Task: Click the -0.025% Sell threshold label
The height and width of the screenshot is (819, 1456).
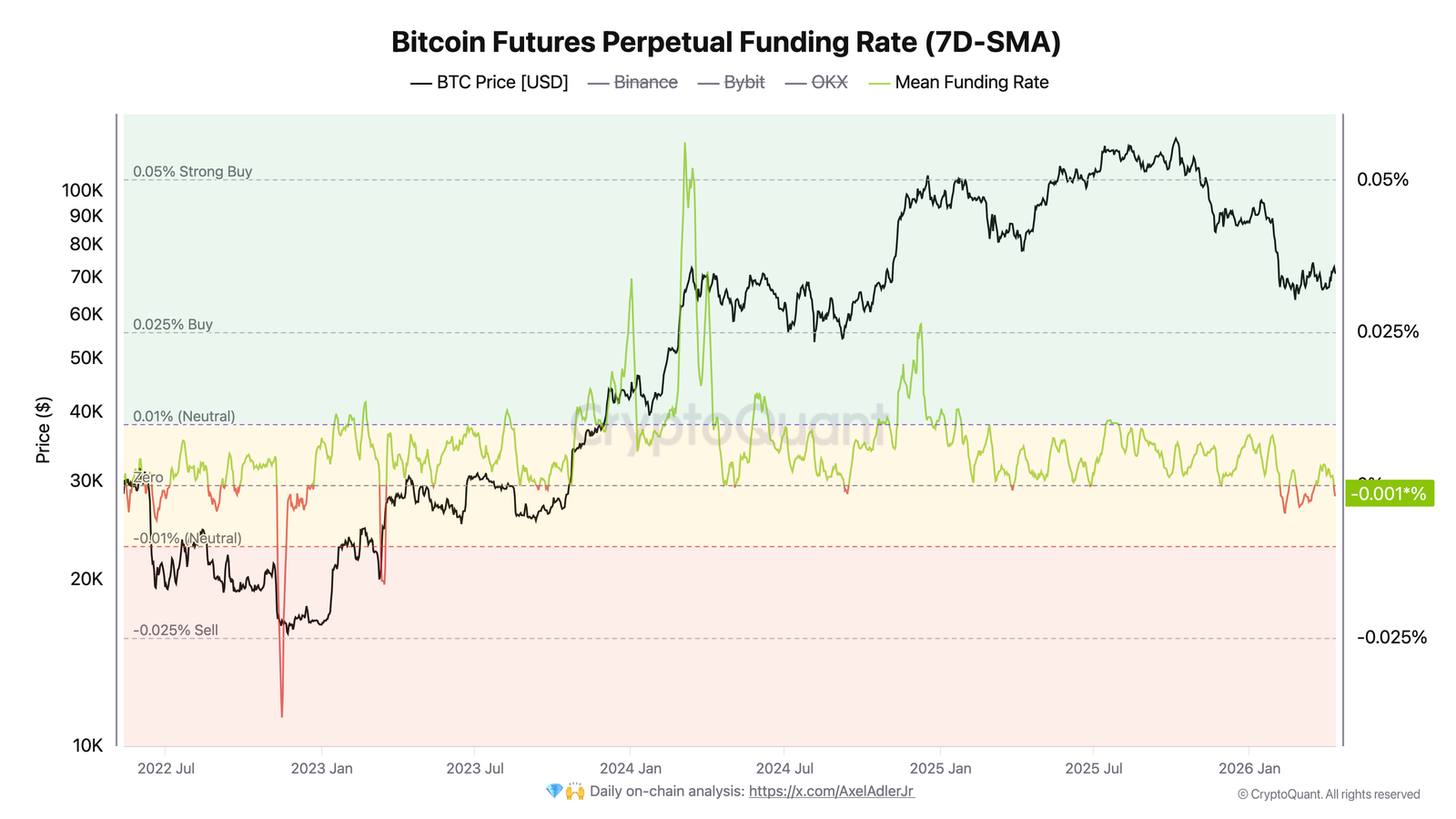Action: [176, 631]
